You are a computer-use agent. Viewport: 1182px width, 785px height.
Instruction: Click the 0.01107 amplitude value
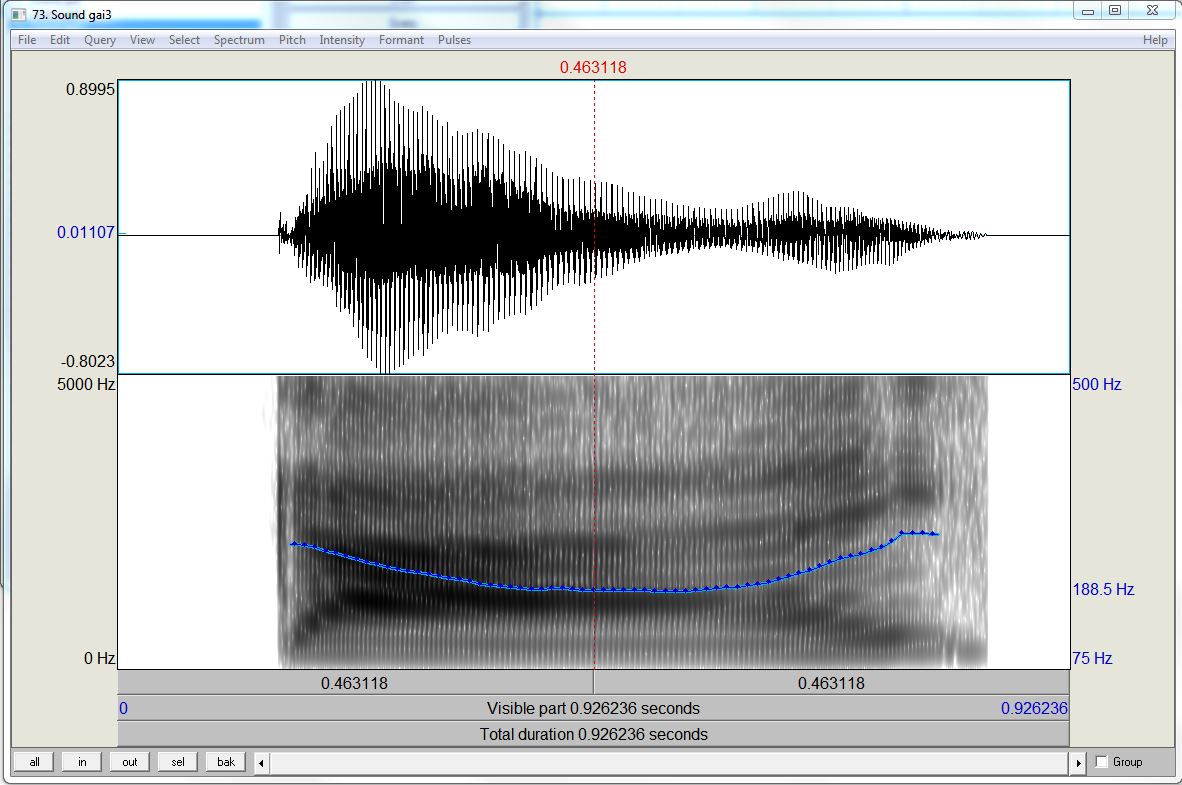86,232
